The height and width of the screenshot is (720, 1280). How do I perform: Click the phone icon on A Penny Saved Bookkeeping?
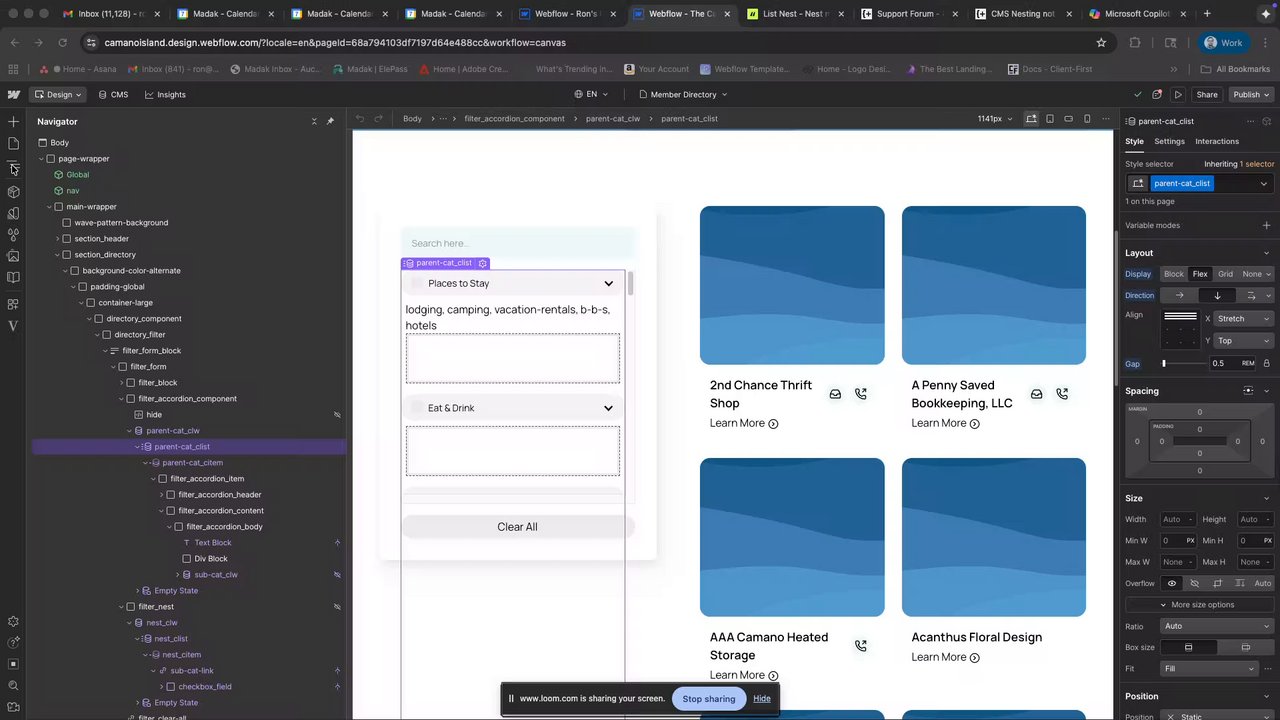(1062, 394)
